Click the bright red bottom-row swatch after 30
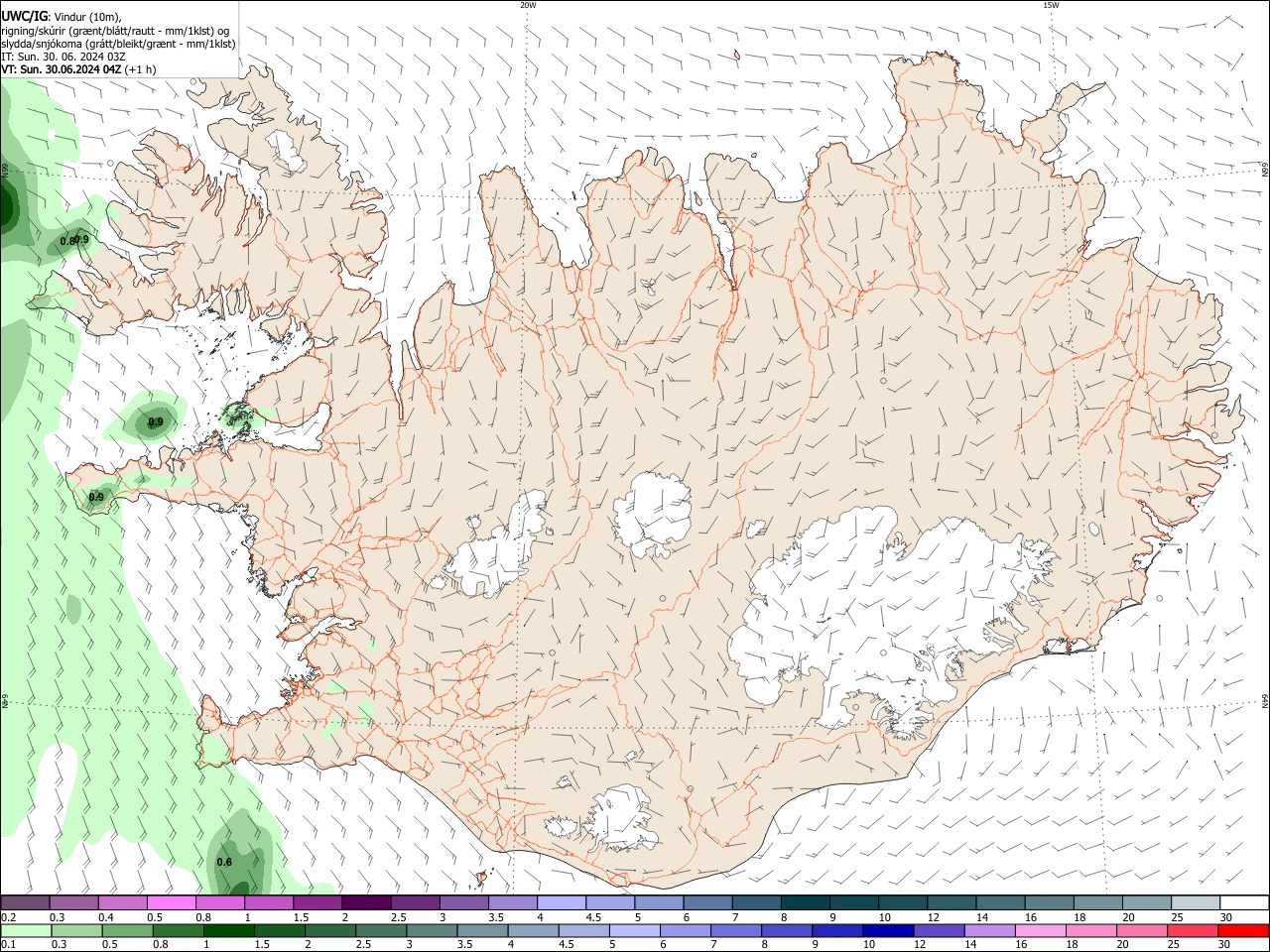Screen dimensions: 1270x952 click(1242, 931)
